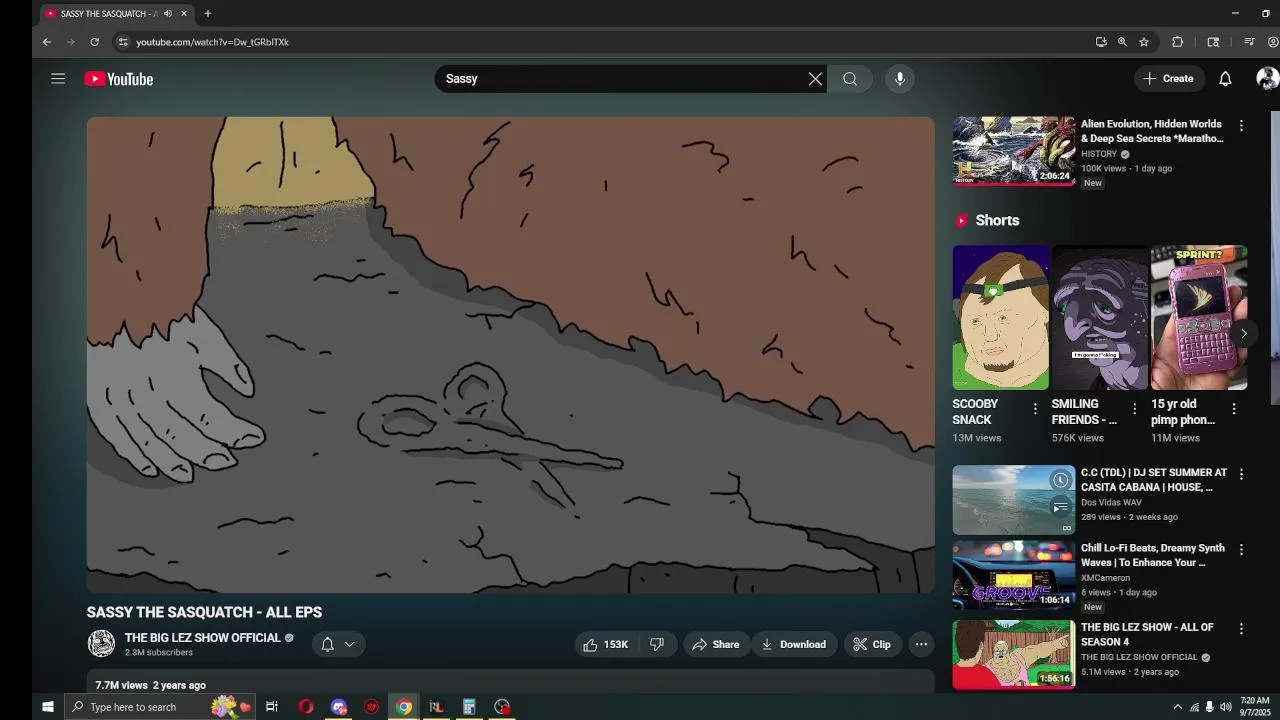This screenshot has height=720, width=1280.
Task: Reload the page
Action: pos(94,42)
